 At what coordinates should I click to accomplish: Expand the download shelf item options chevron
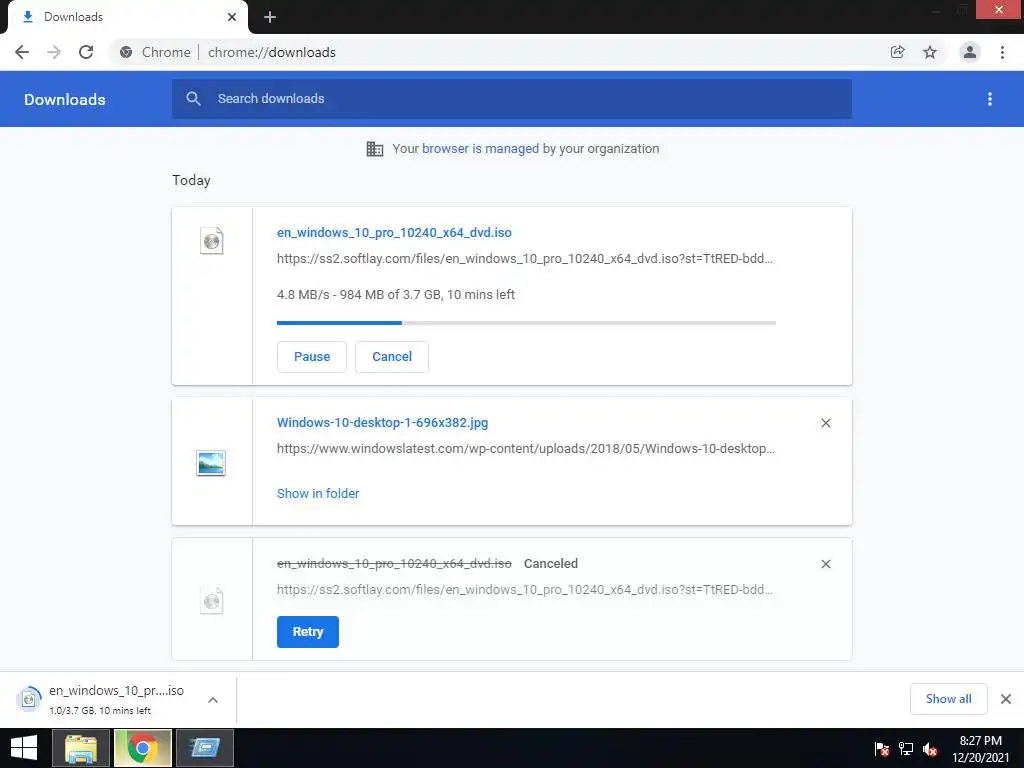(213, 700)
